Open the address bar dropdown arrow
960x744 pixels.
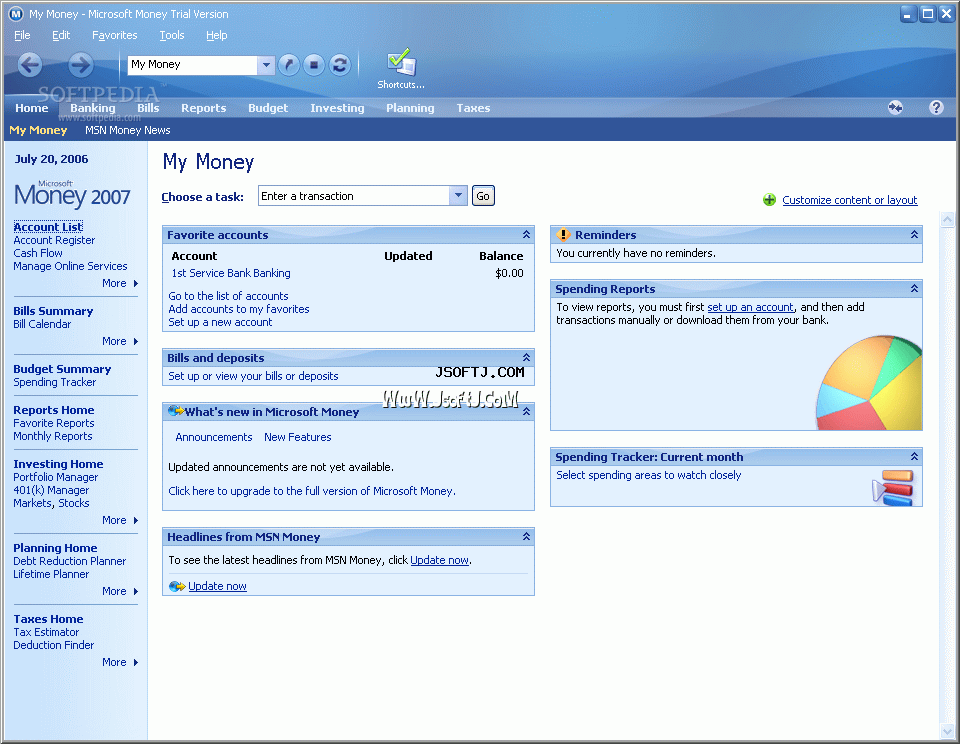click(x=266, y=65)
